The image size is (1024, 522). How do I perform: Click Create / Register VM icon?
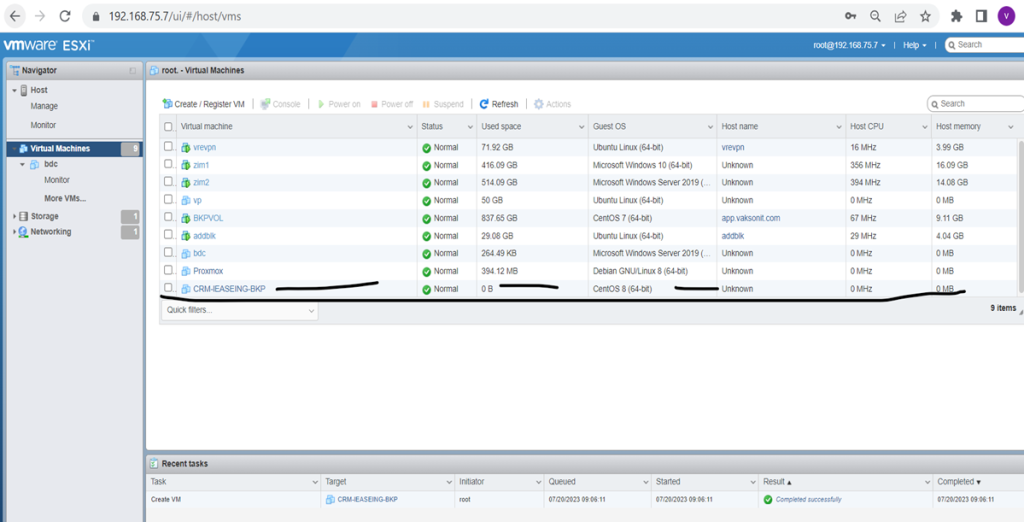168,104
